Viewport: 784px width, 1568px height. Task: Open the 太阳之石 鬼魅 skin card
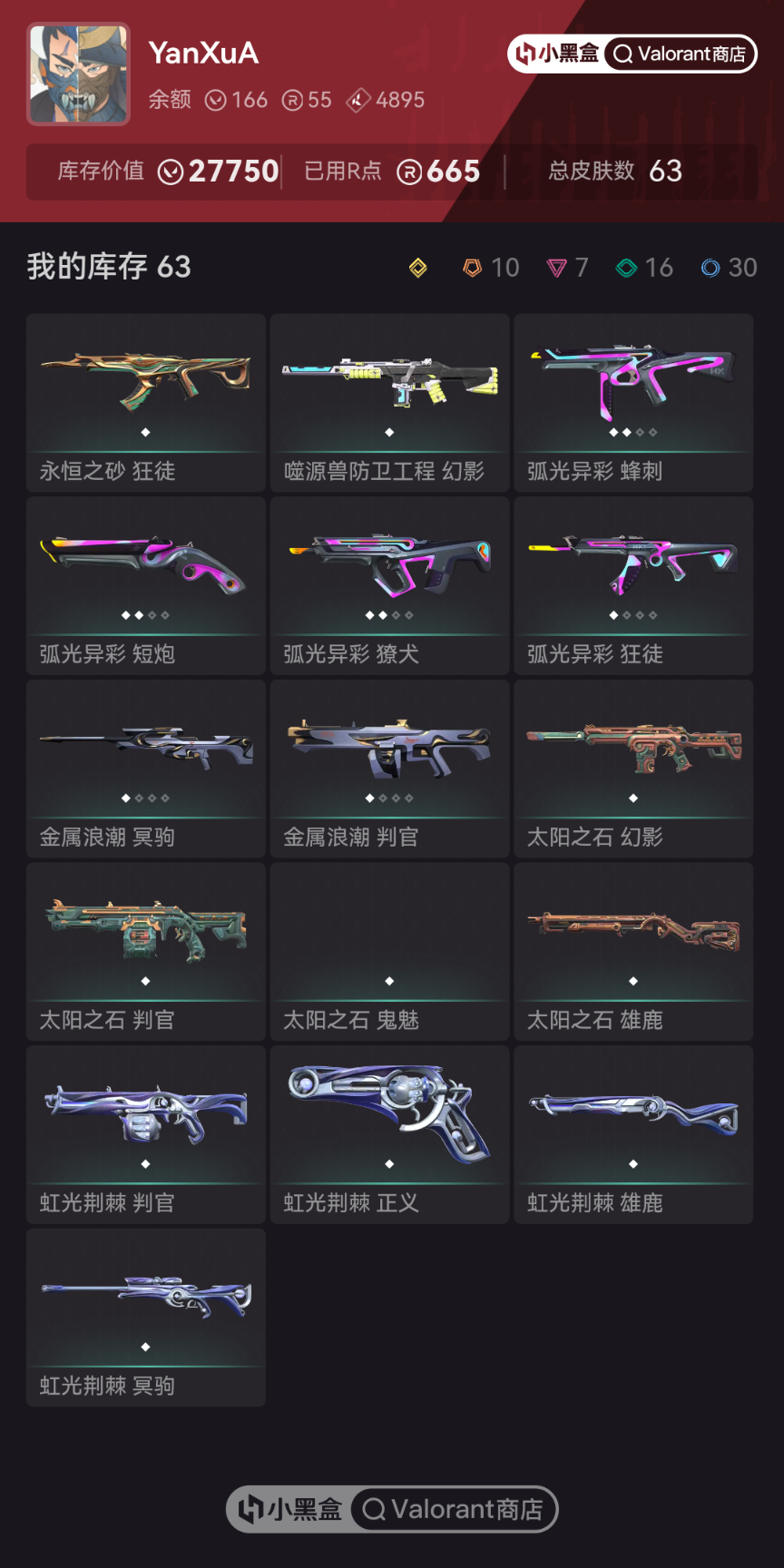390,952
